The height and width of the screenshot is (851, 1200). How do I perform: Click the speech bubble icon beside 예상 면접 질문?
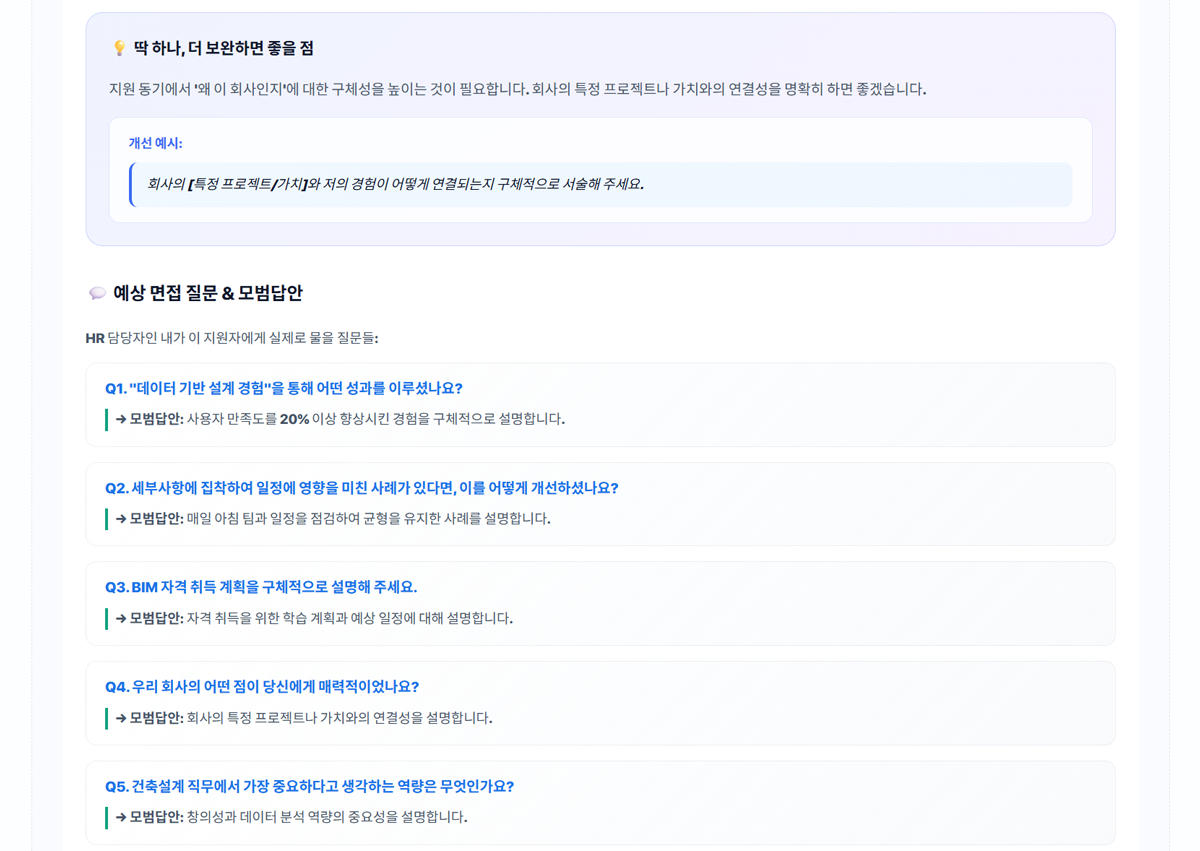97,293
